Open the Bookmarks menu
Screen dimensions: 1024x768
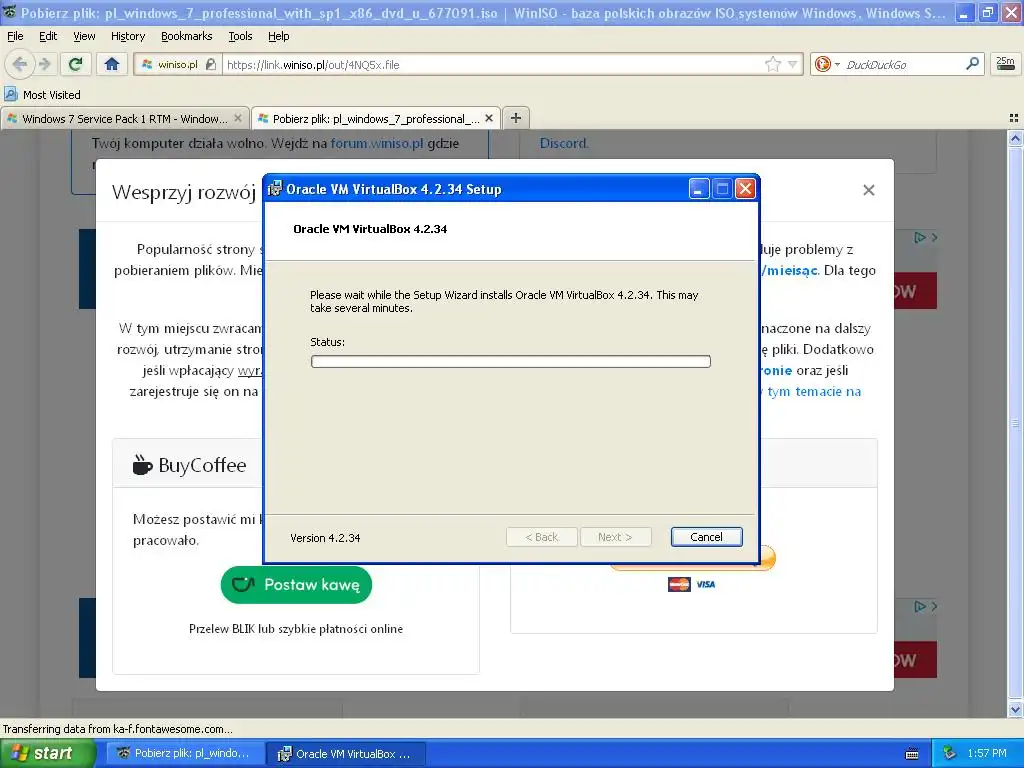coord(187,36)
